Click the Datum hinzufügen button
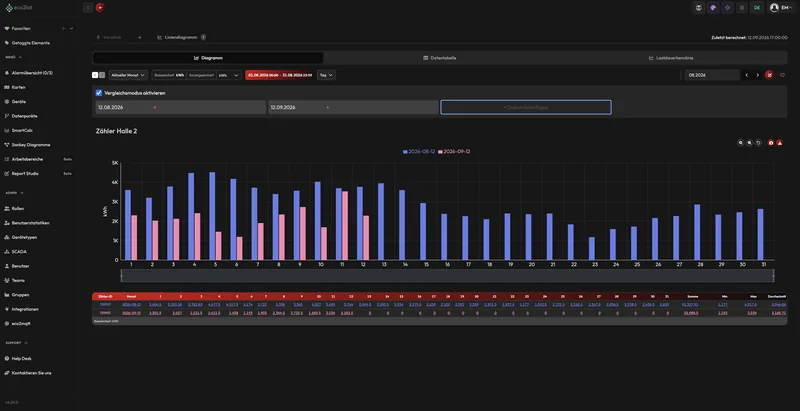 pyautogui.click(x=526, y=108)
